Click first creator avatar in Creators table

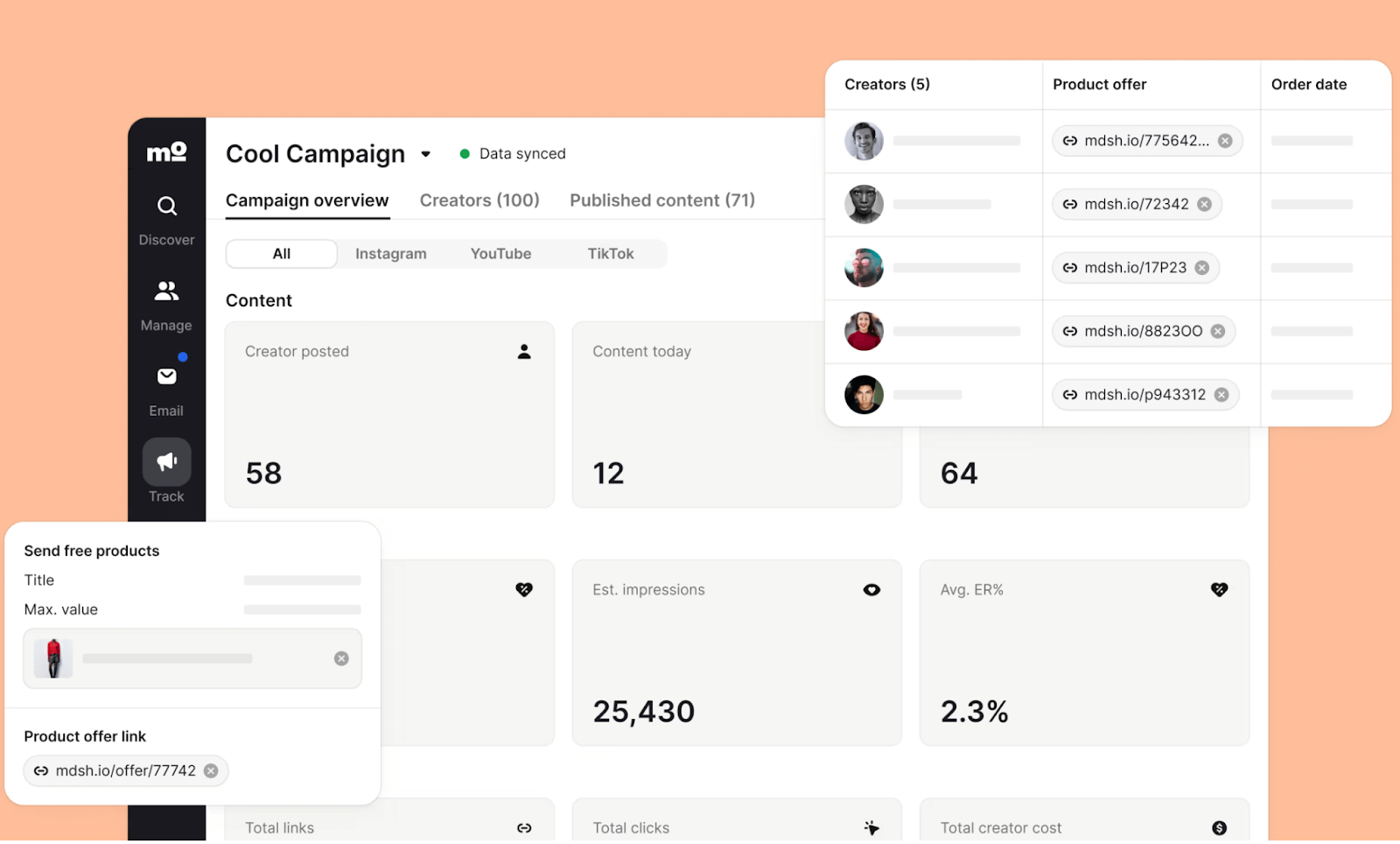[864, 141]
